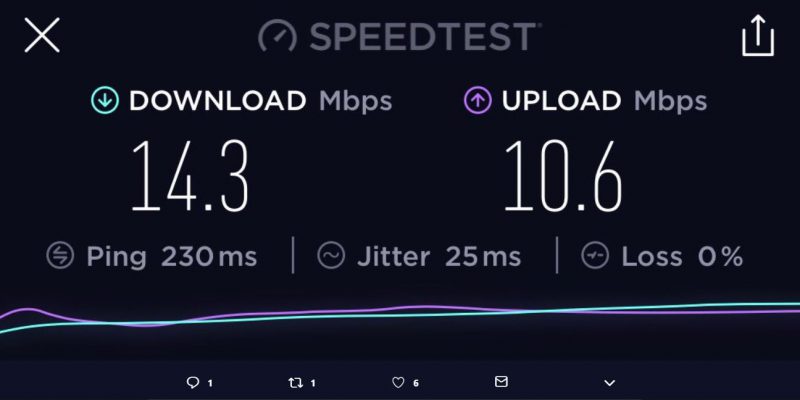Click the Speedtest gauge logo icon
The width and height of the screenshot is (800, 400).
277,35
